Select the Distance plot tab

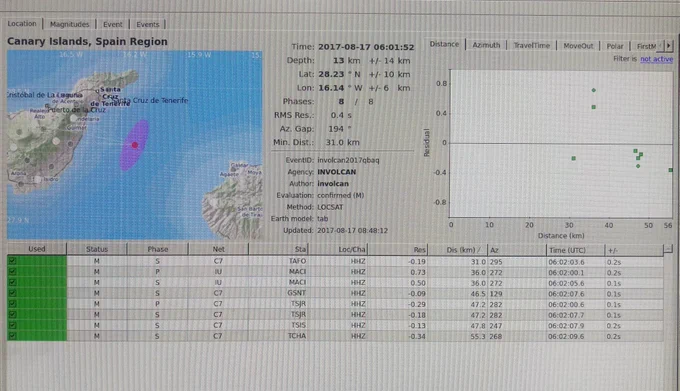tap(444, 44)
